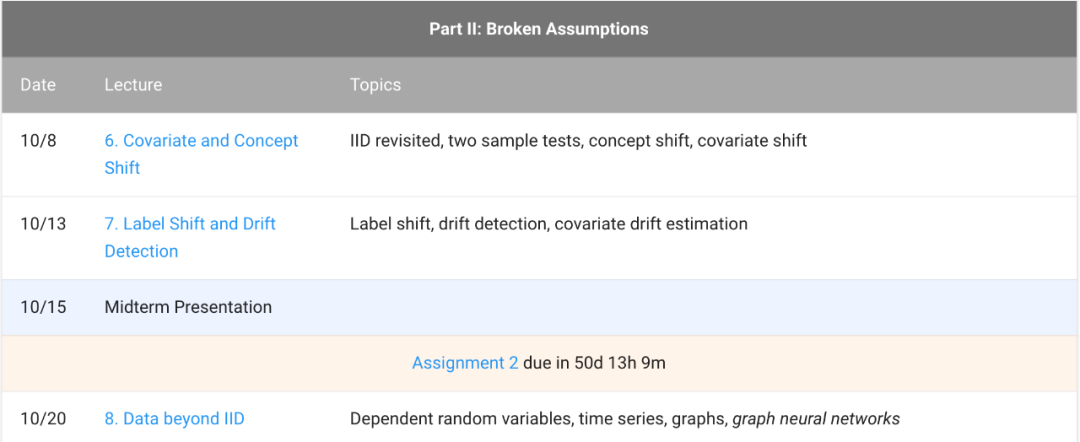
Task: Click the 10/13 date cell
Action: click(x=43, y=224)
